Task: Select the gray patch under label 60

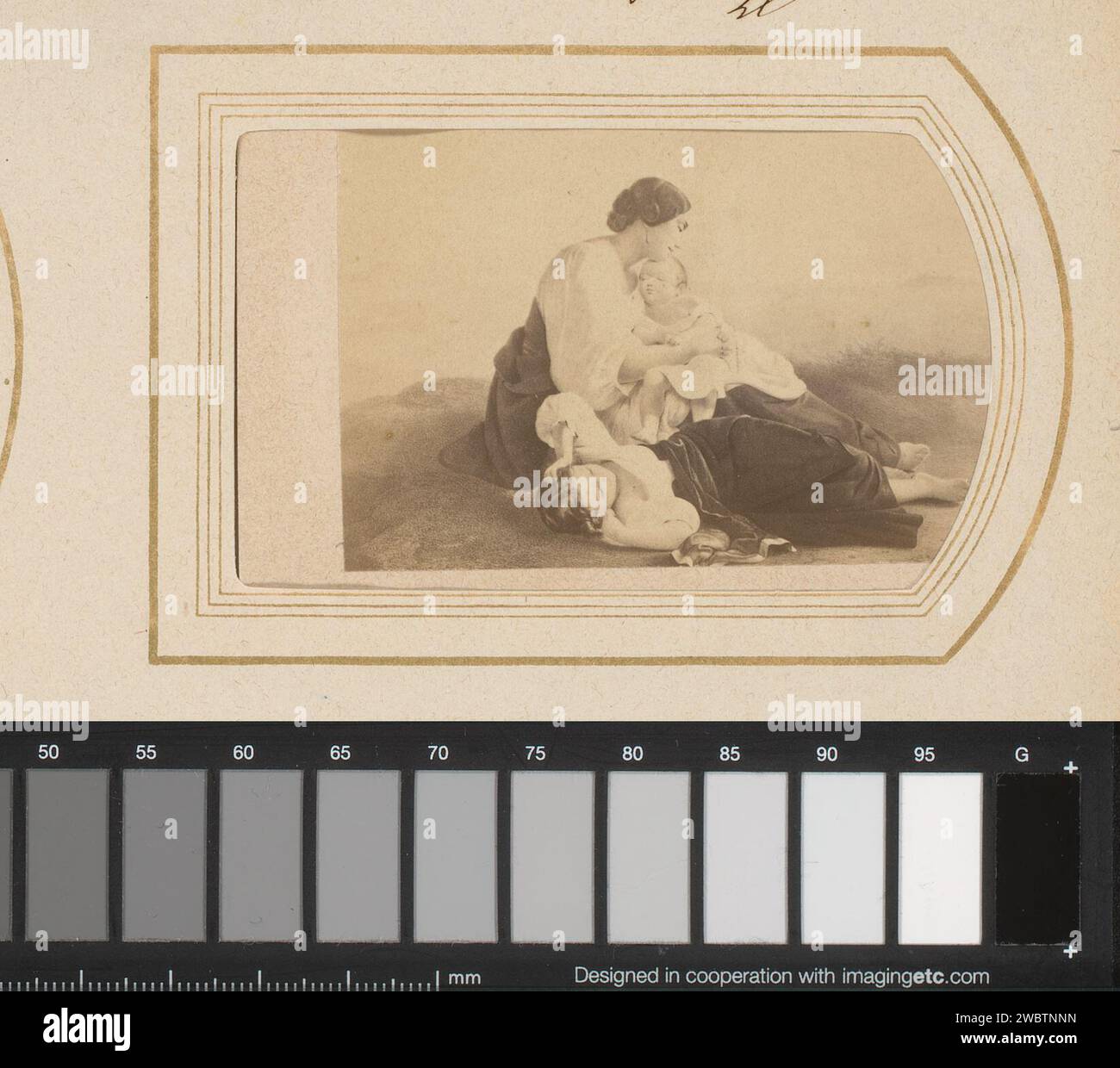Action: pos(261,855)
